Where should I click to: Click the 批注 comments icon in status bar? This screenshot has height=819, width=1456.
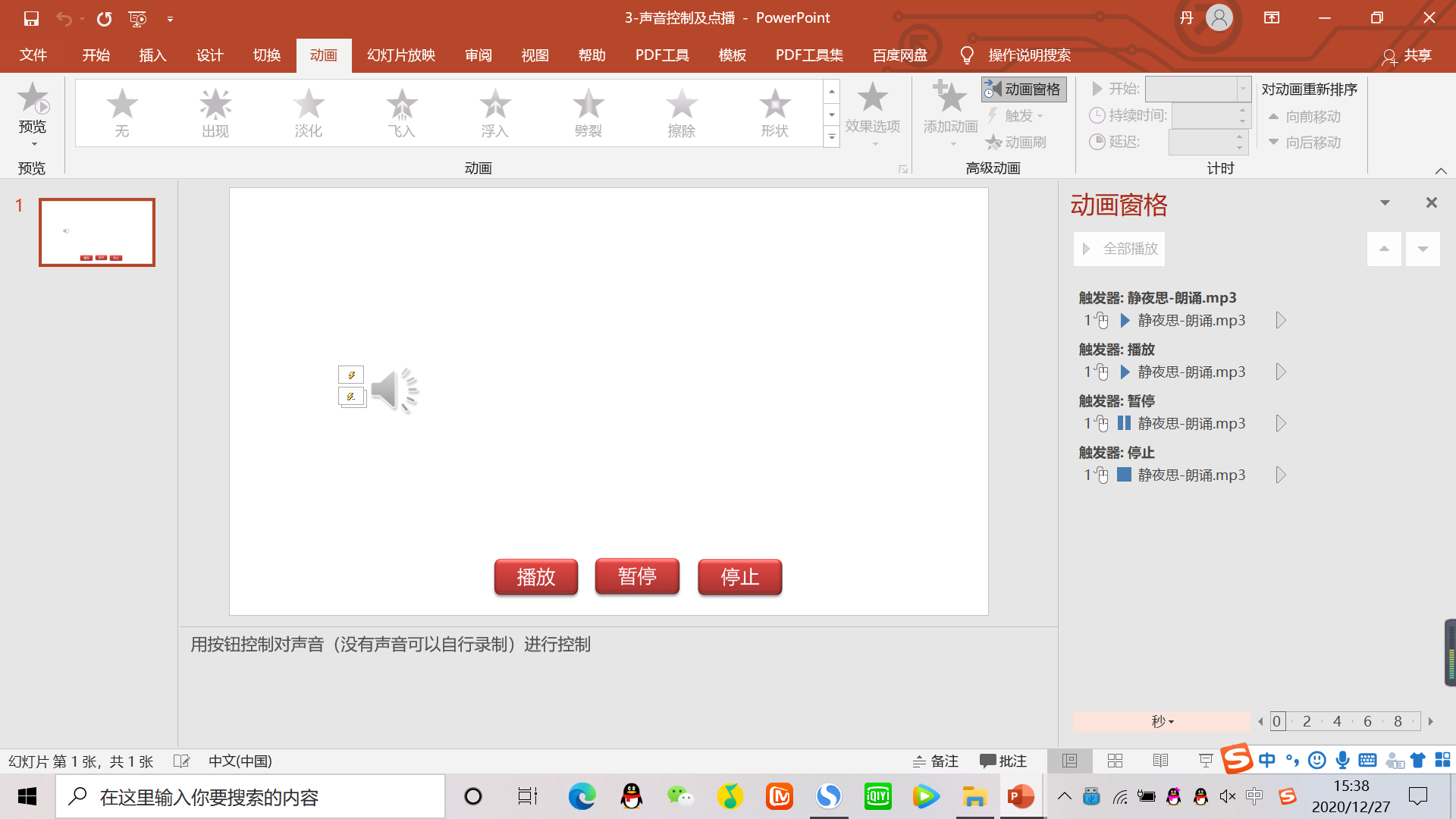tap(1003, 761)
